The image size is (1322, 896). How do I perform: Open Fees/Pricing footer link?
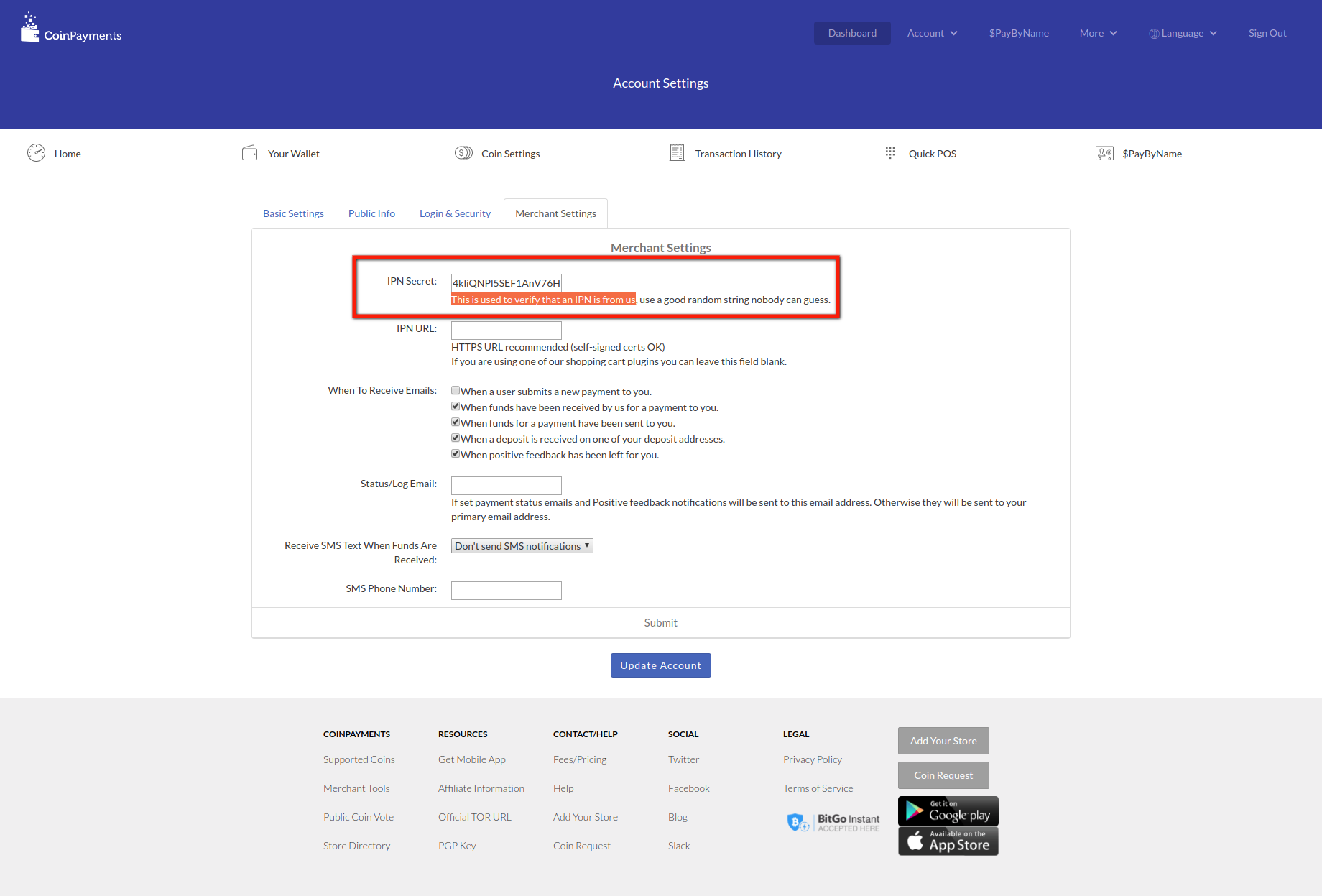(580, 759)
